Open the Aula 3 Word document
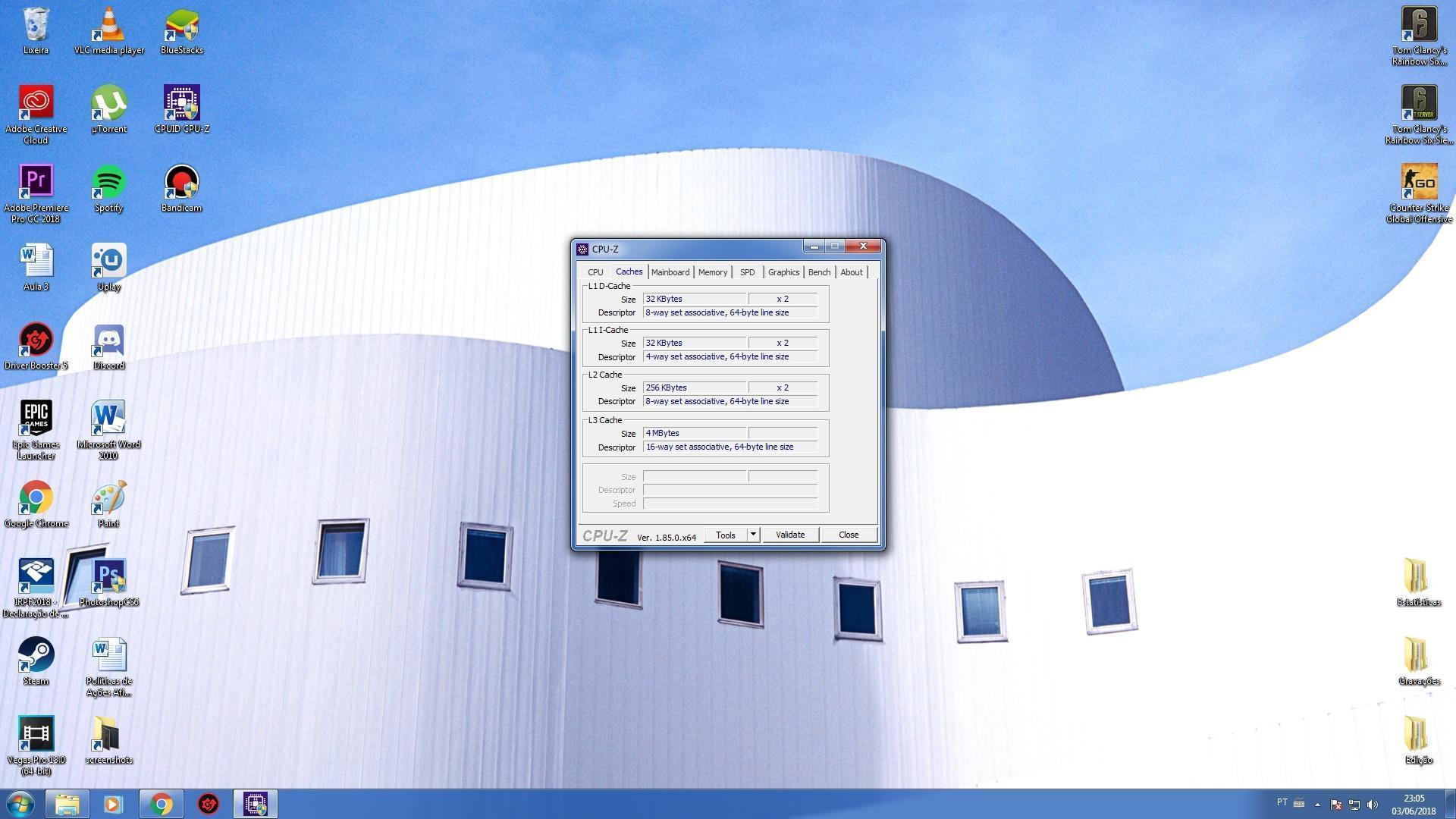The image size is (1456, 819). click(36, 267)
